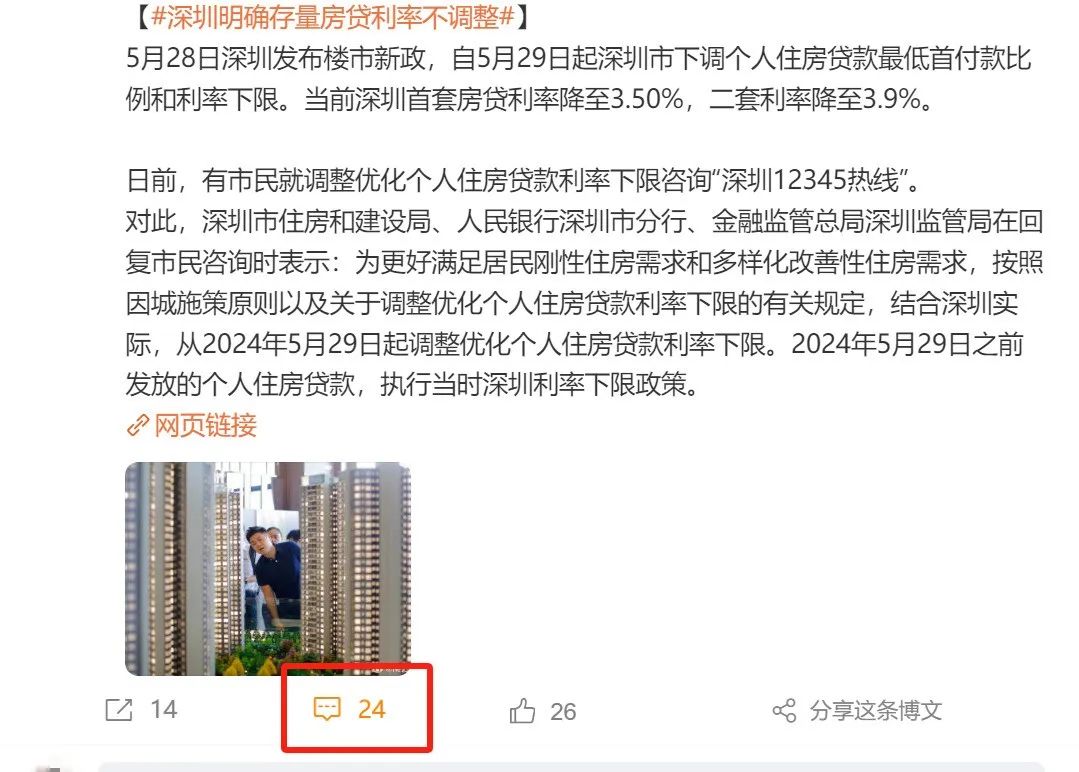This screenshot has width=1079, height=772.
Task: Click the sentence starting 对此，深圳市住房和建设局
Action: [x=584, y=303]
